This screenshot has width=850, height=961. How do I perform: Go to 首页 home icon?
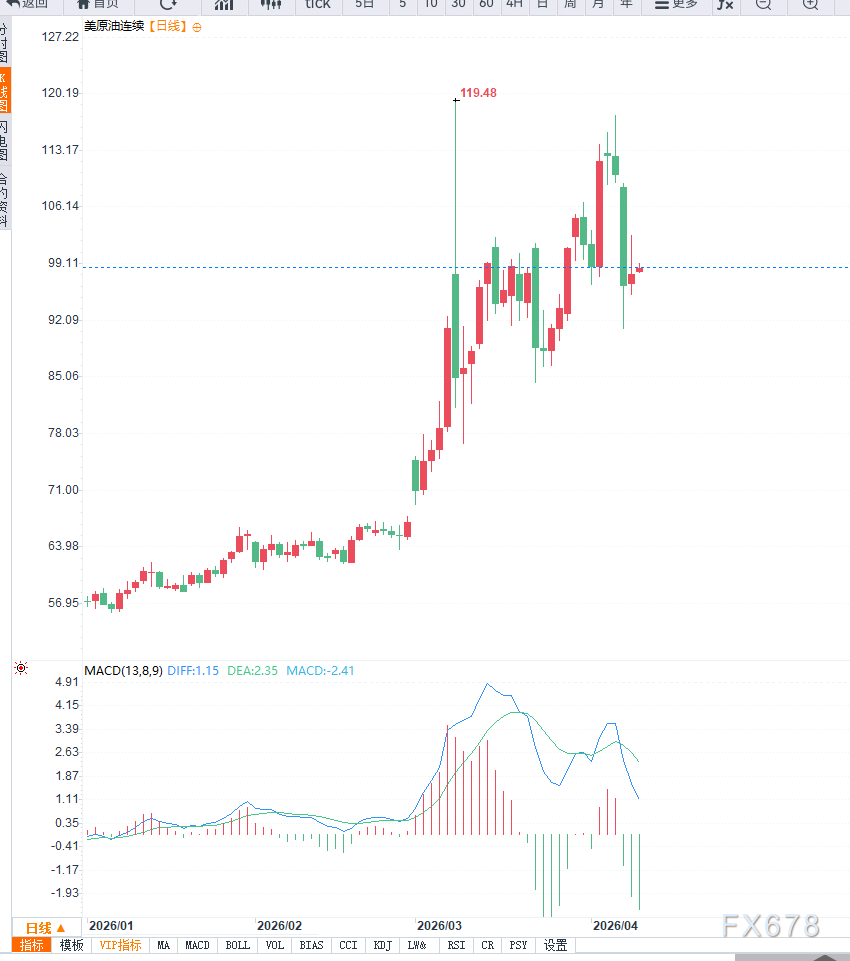[x=97, y=4]
